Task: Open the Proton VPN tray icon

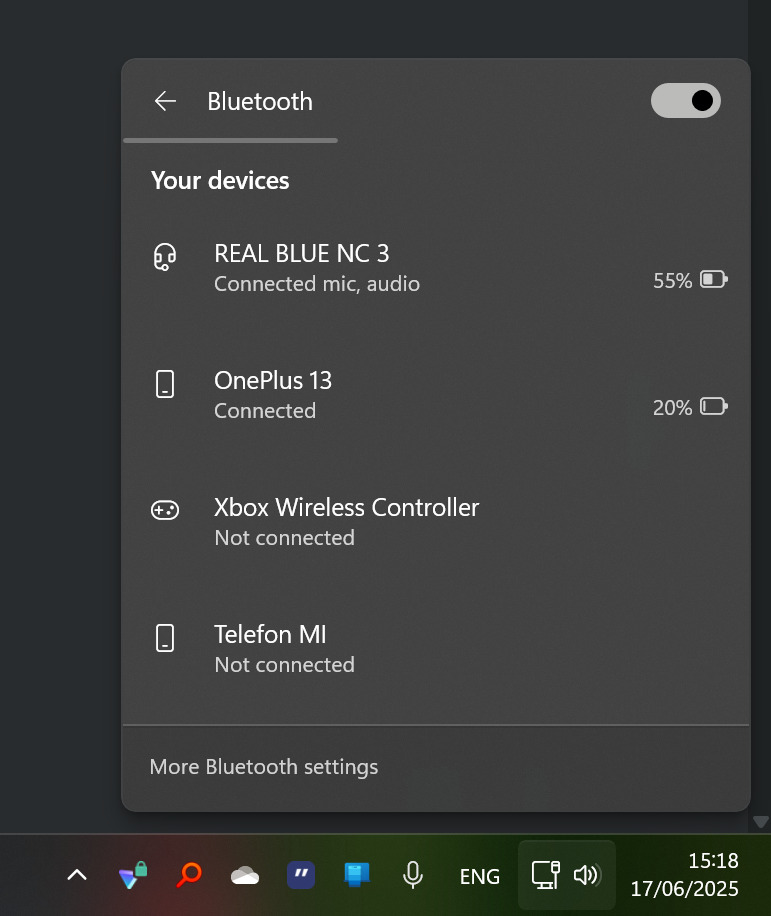Action: click(133, 876)
